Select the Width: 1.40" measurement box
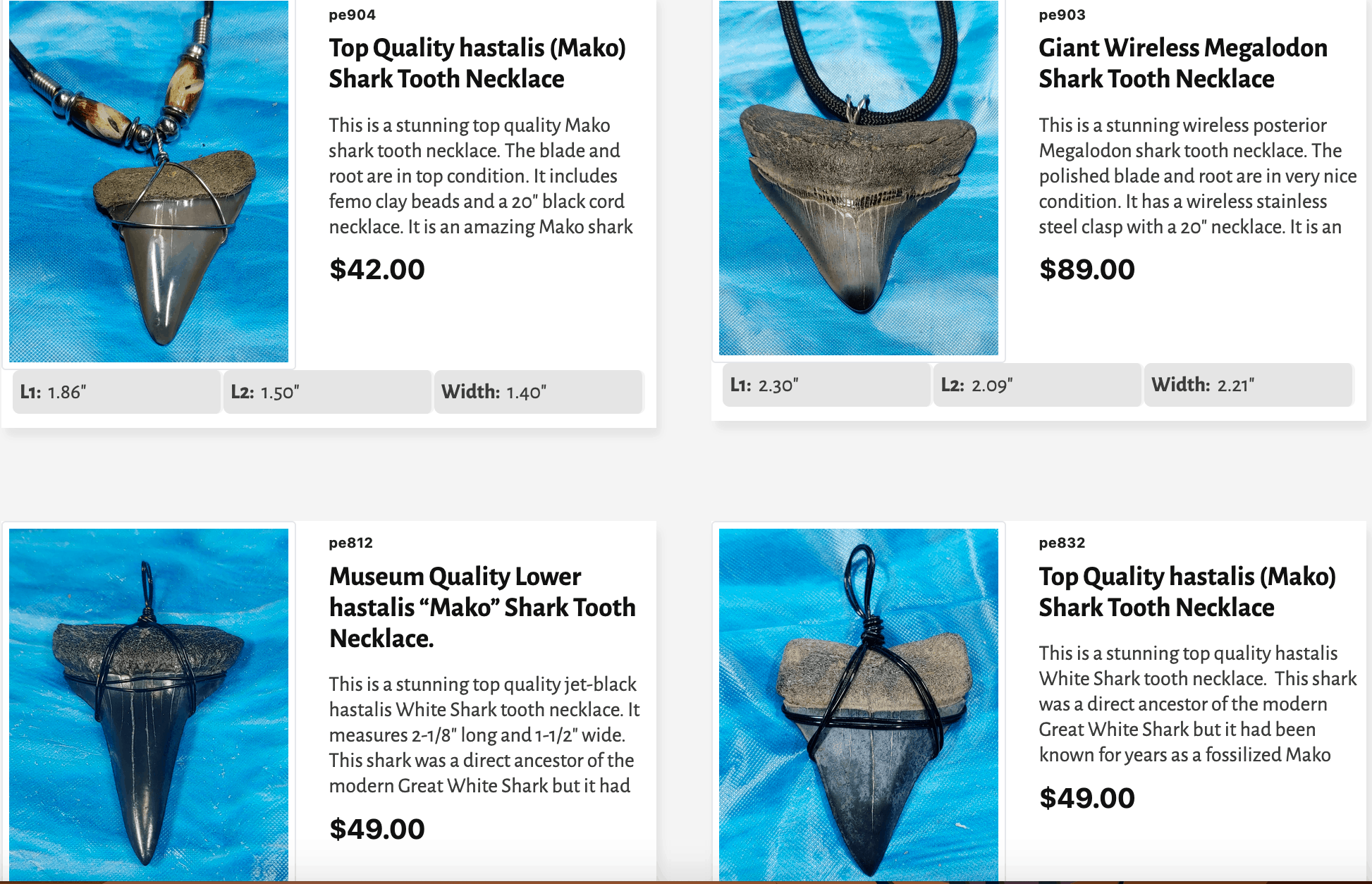The image size is (1372, 884). pyautogui.click(x=539, y=392)
